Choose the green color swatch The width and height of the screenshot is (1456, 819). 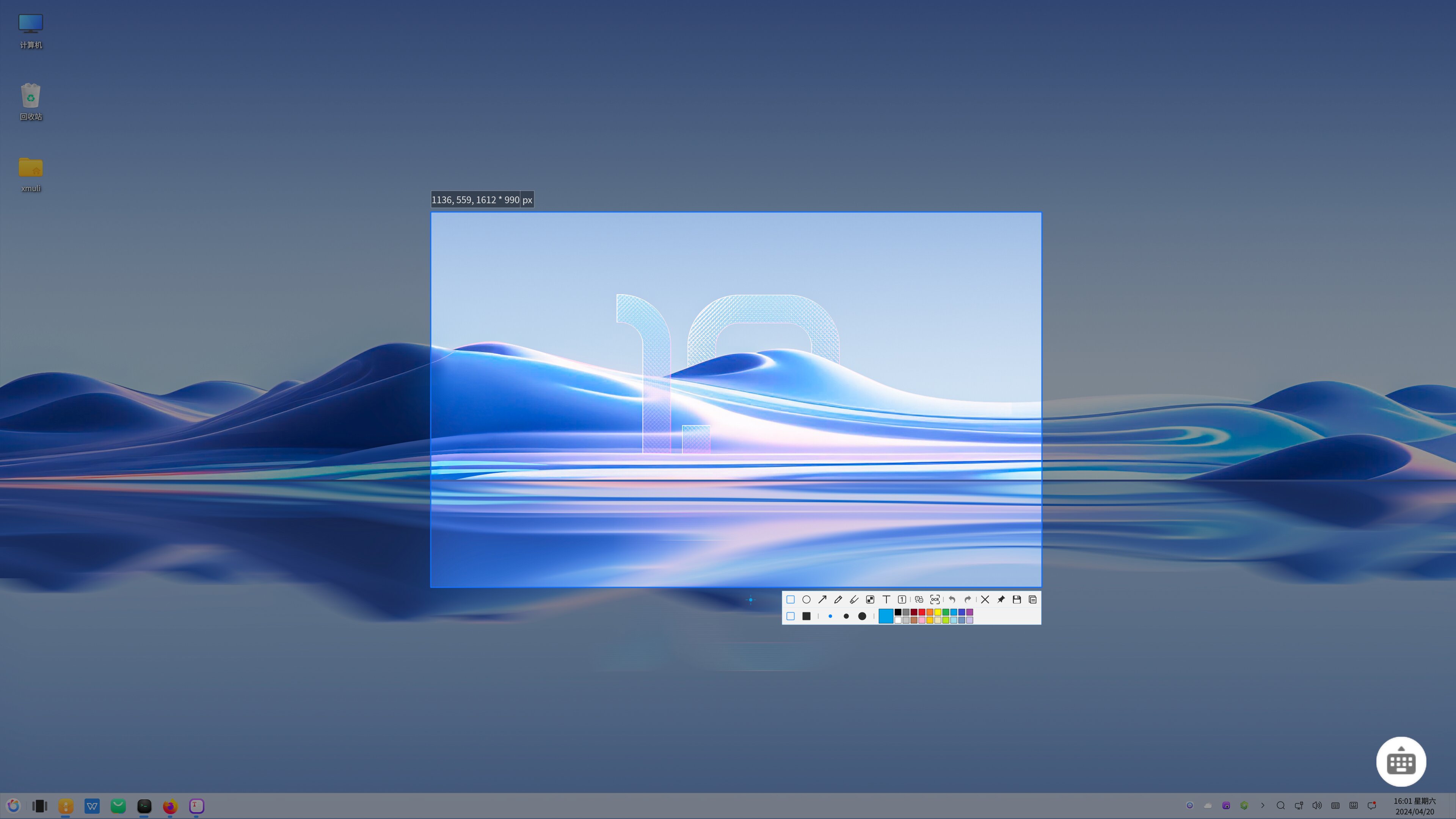(x=946, y=612)
